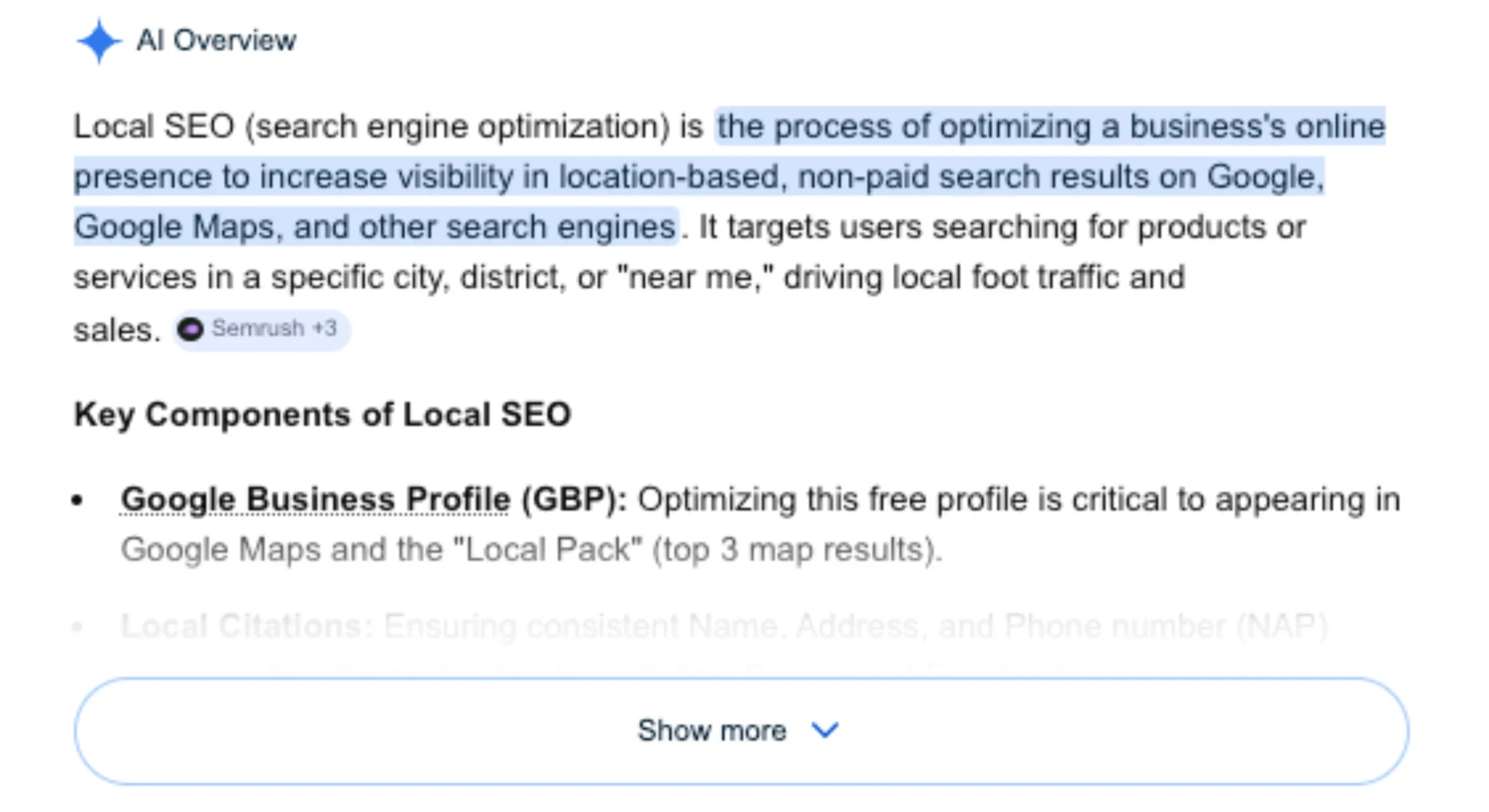This screenshot has width=1489, height=812.
Task: Click the word "sales." before the Semrush chip
Action: tap(116, 331)
